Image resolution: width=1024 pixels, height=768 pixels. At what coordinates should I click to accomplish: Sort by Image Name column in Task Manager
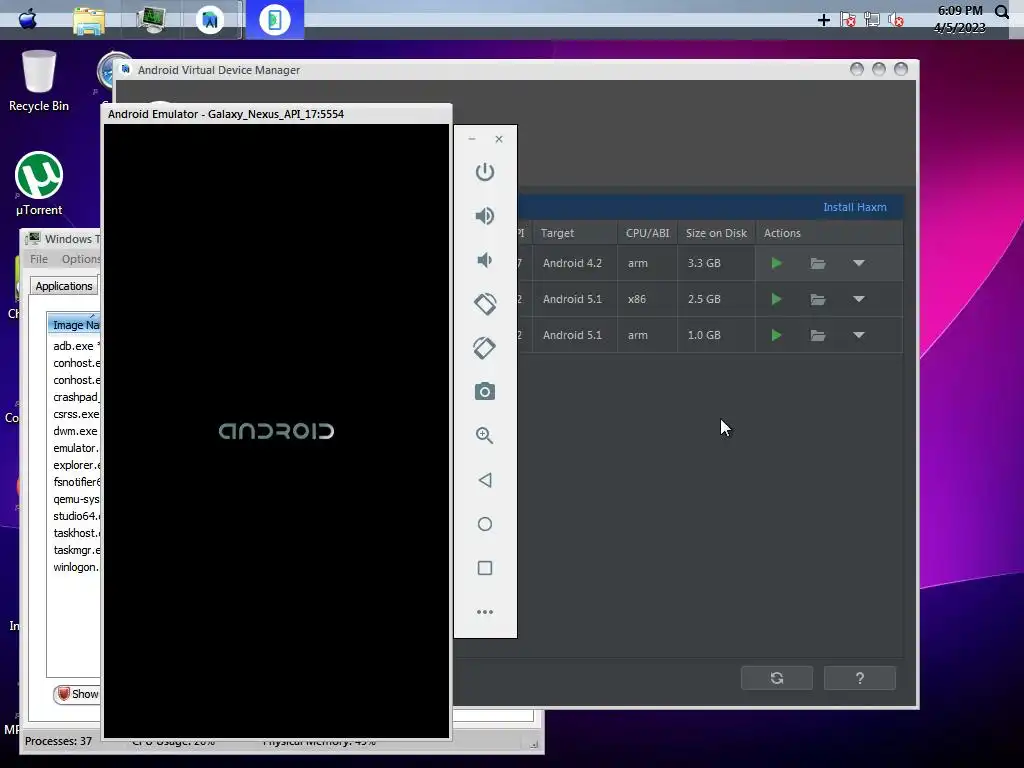75,325
